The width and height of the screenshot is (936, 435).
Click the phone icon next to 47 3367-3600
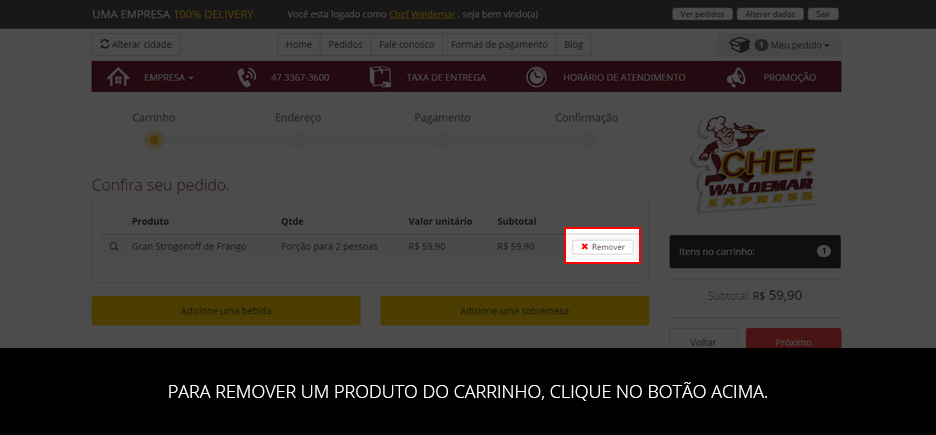click(x=247, y=78)
